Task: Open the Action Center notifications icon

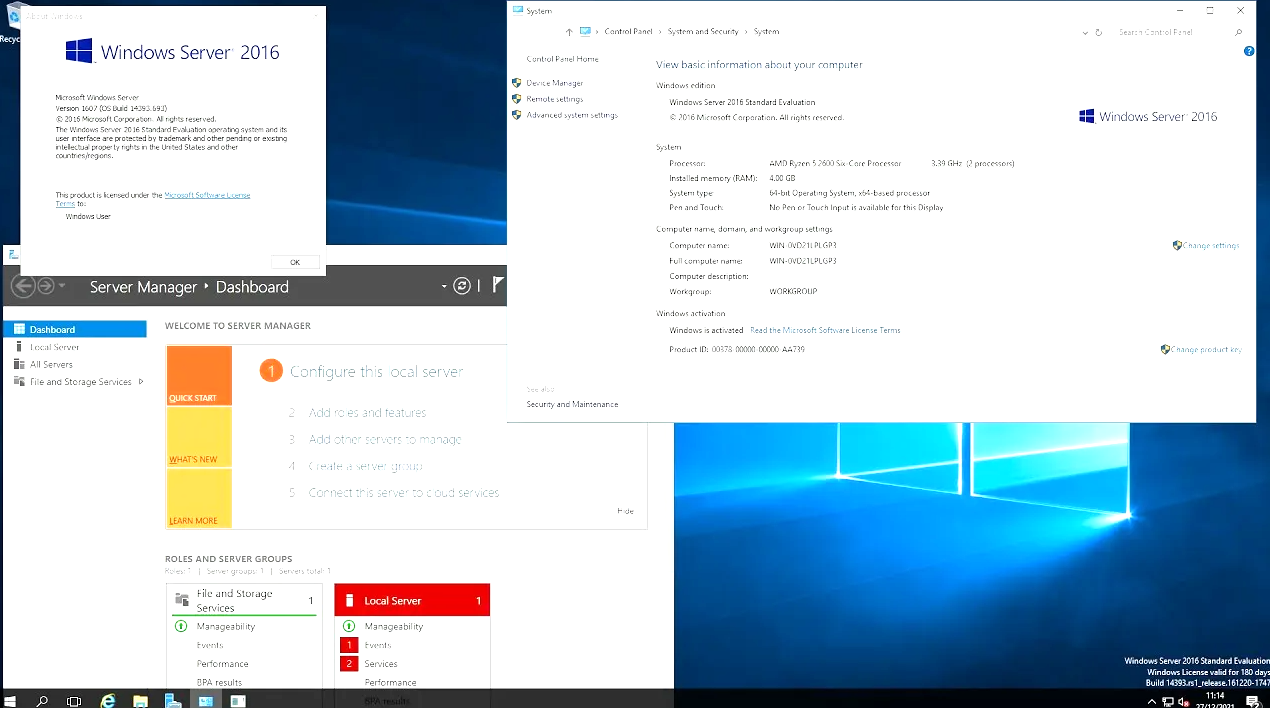Action: 1252,701
